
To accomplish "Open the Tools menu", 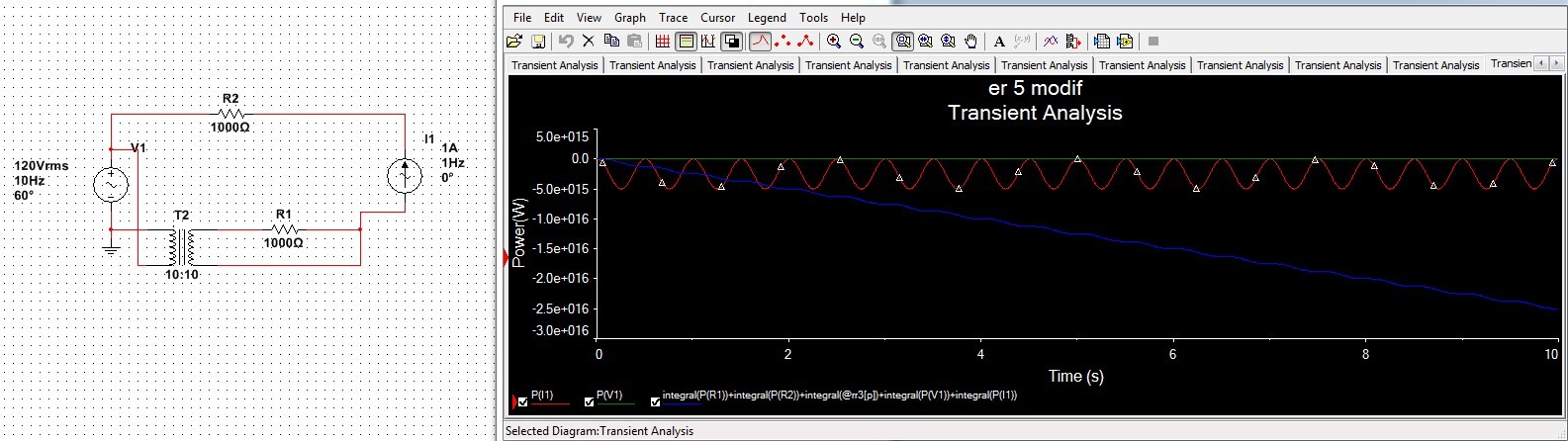I will 813,17.
